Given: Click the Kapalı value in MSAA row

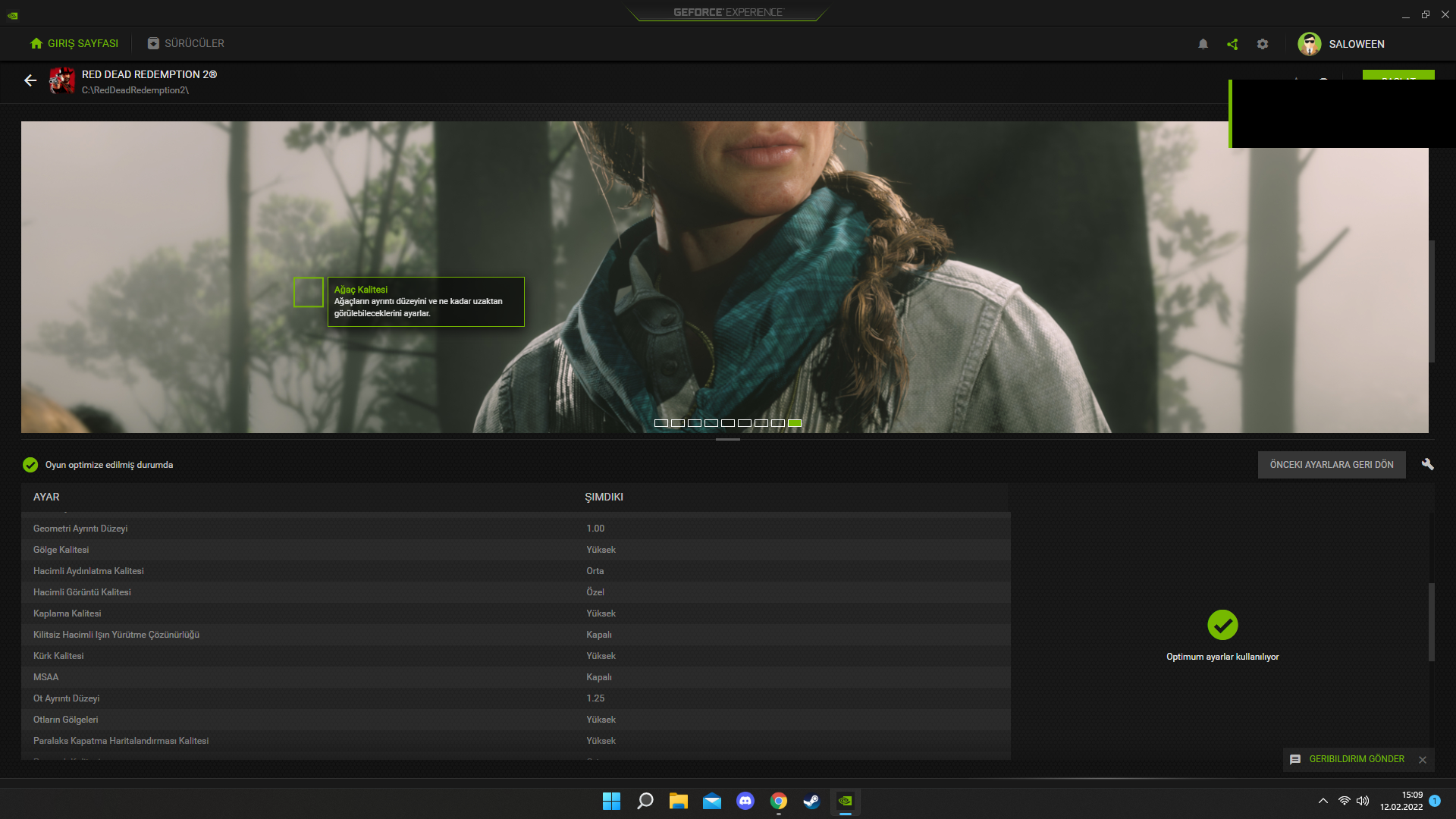Looking at the screenshot, I should coord(599,677).
